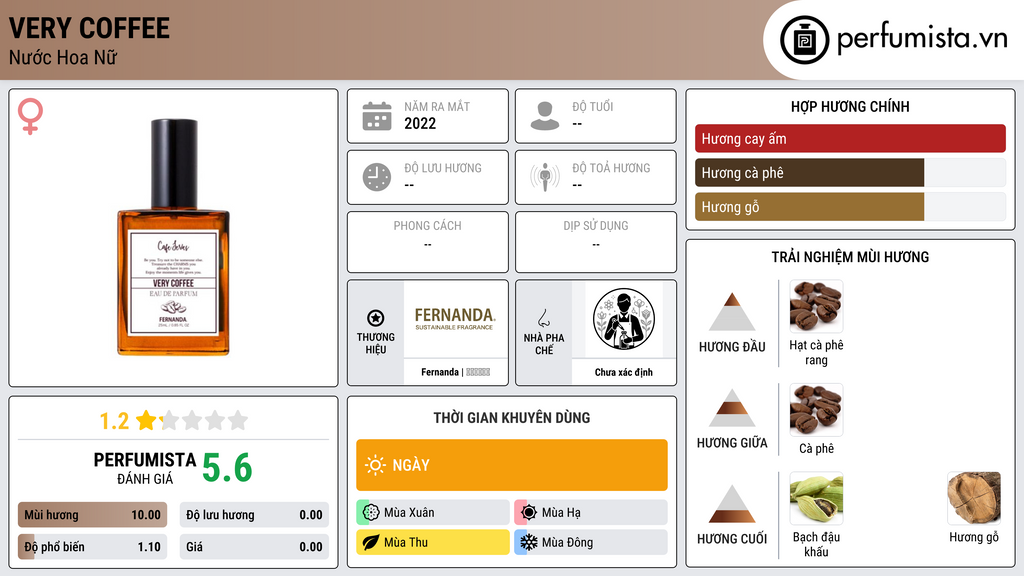Select the Bạch đậu khấu note image
This screenshot has height=576, width=1024.
click(x=816, y=498)
